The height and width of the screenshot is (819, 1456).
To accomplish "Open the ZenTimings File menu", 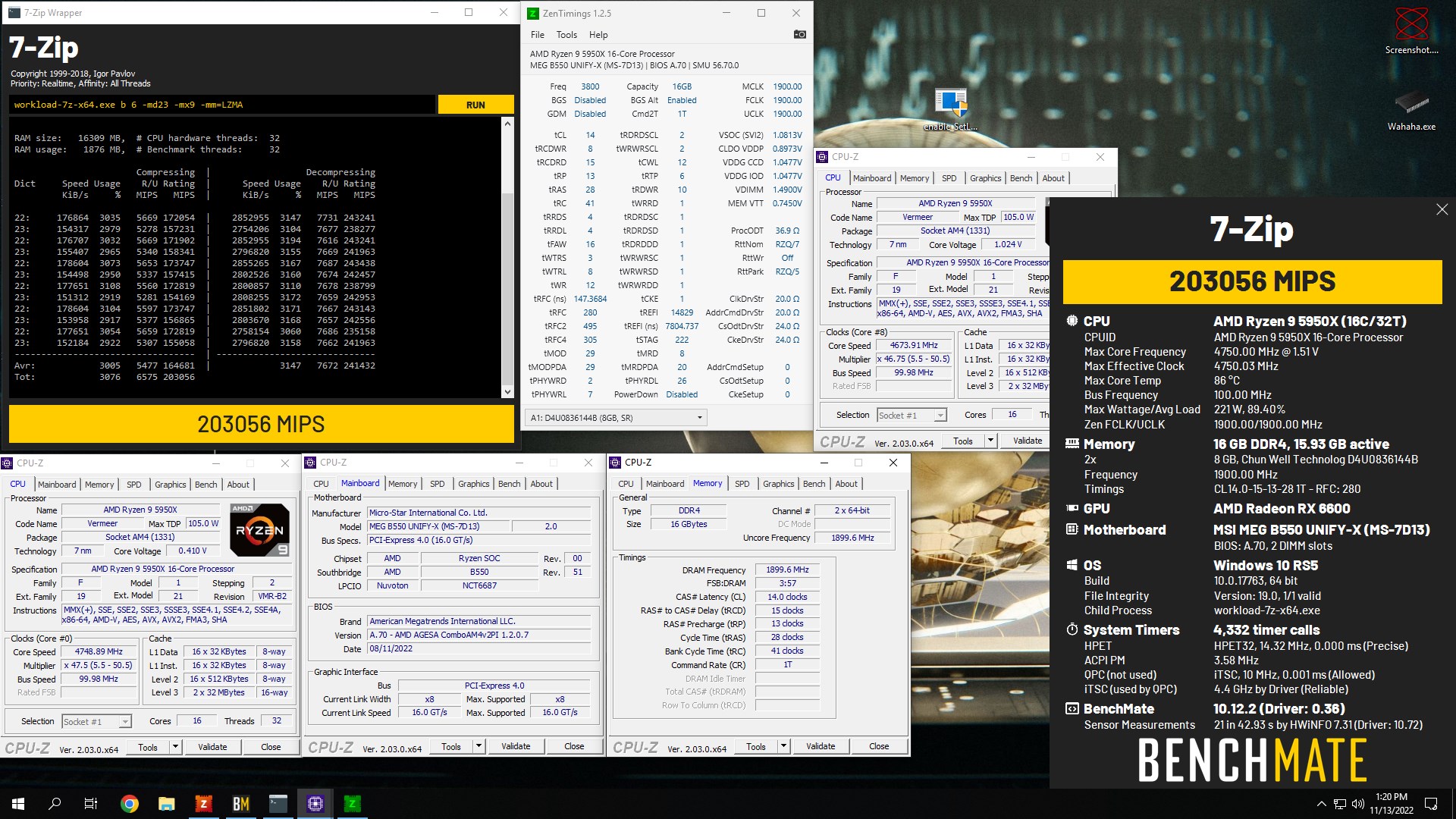I will coord(538,35).
